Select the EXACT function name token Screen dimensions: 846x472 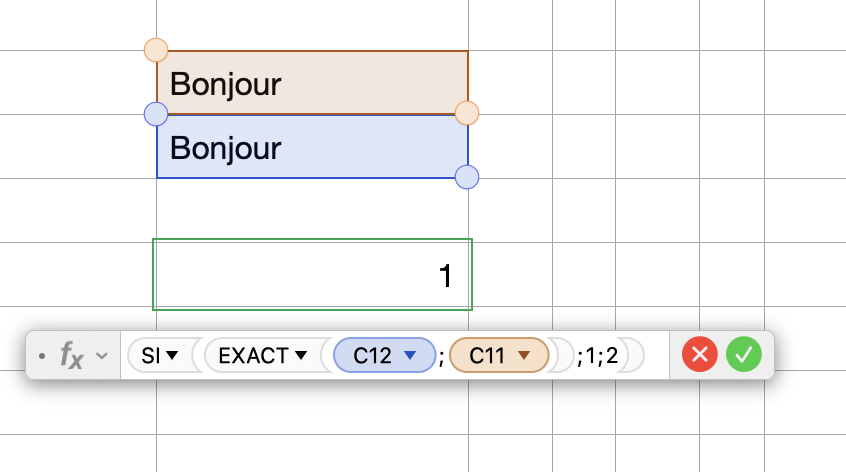(x=252, y=355)
